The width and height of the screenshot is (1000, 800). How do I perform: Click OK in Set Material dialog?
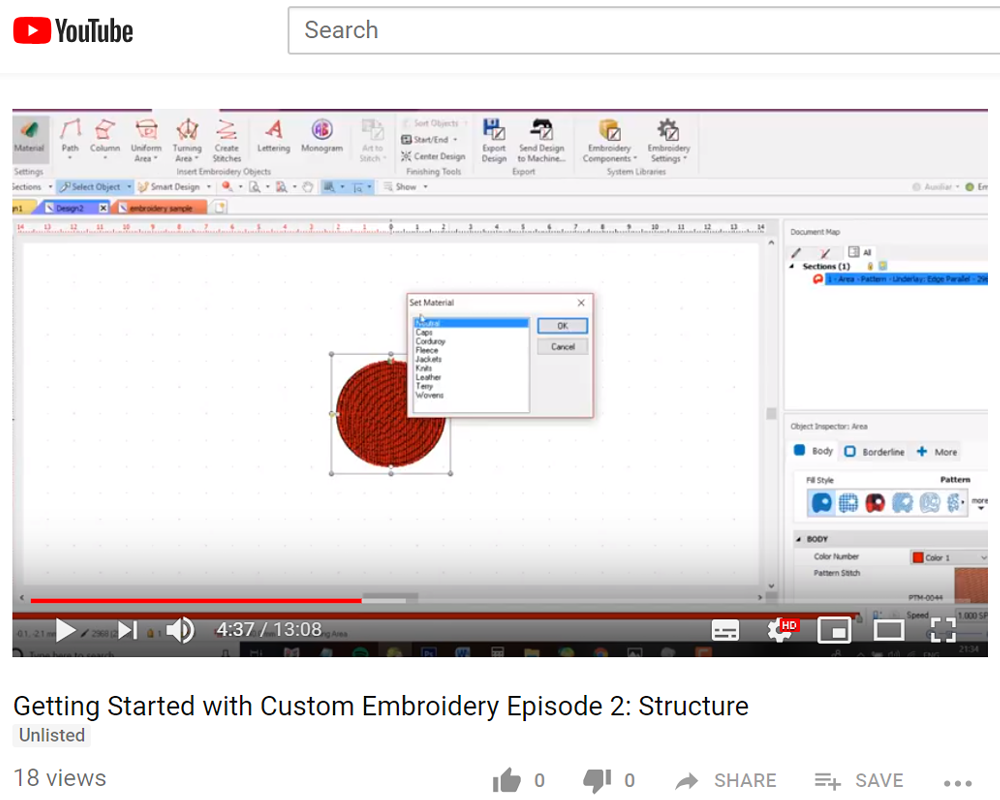pos(562,326)
